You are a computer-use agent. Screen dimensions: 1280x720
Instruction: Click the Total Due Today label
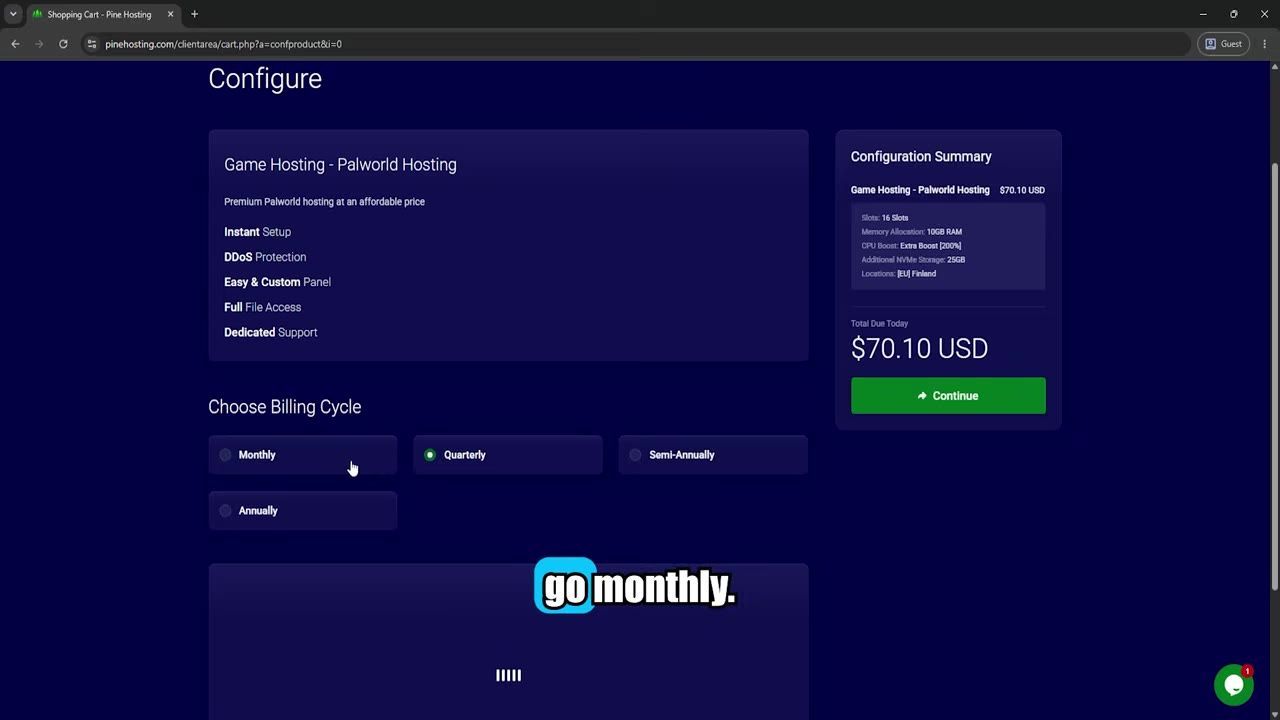(x=879, y=324)
